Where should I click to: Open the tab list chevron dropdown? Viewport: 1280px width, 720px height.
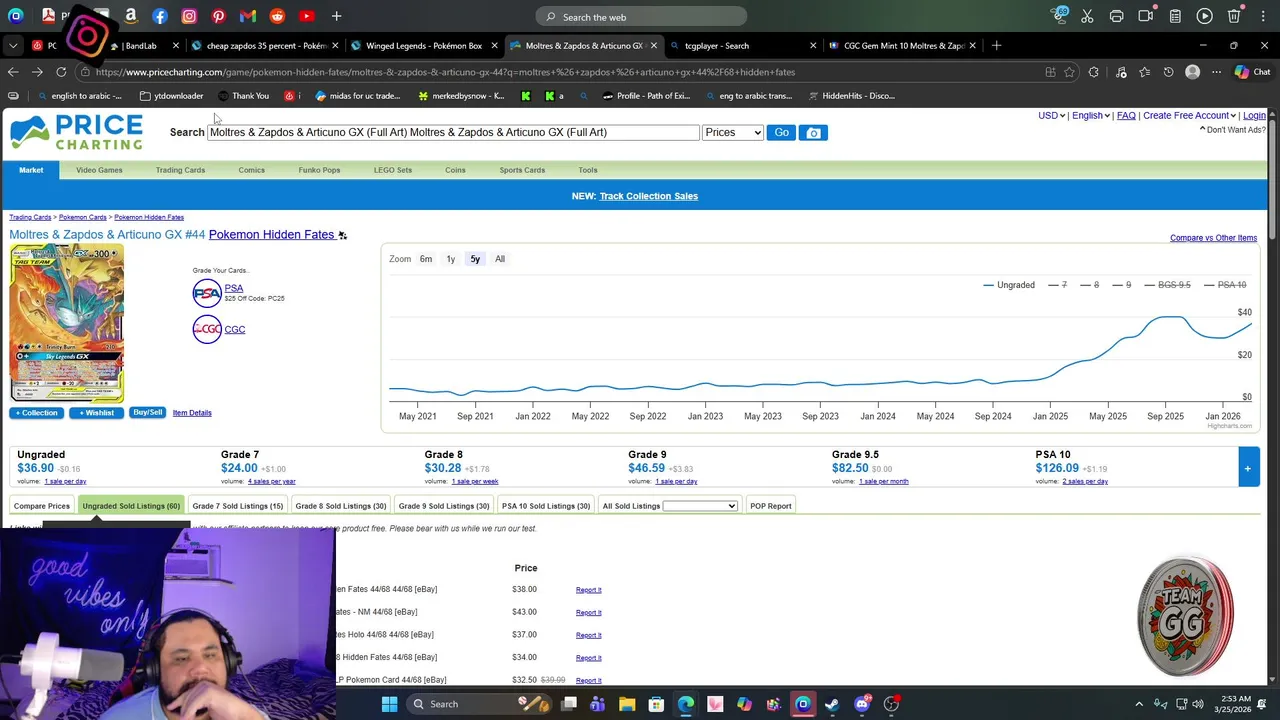[13, 45]
